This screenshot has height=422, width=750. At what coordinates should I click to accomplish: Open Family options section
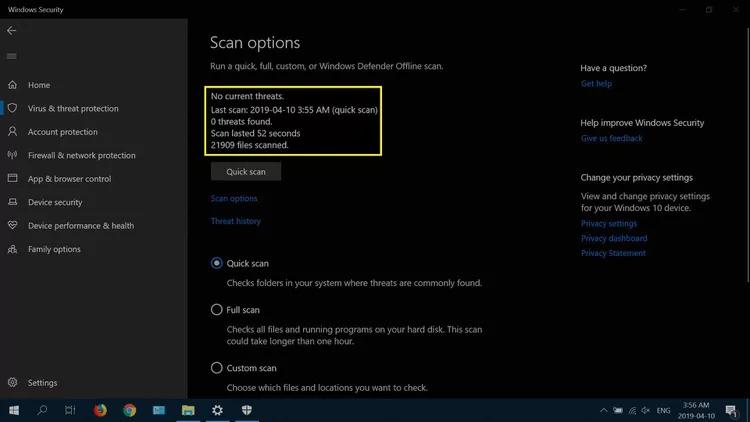click(x=54, y=249)
